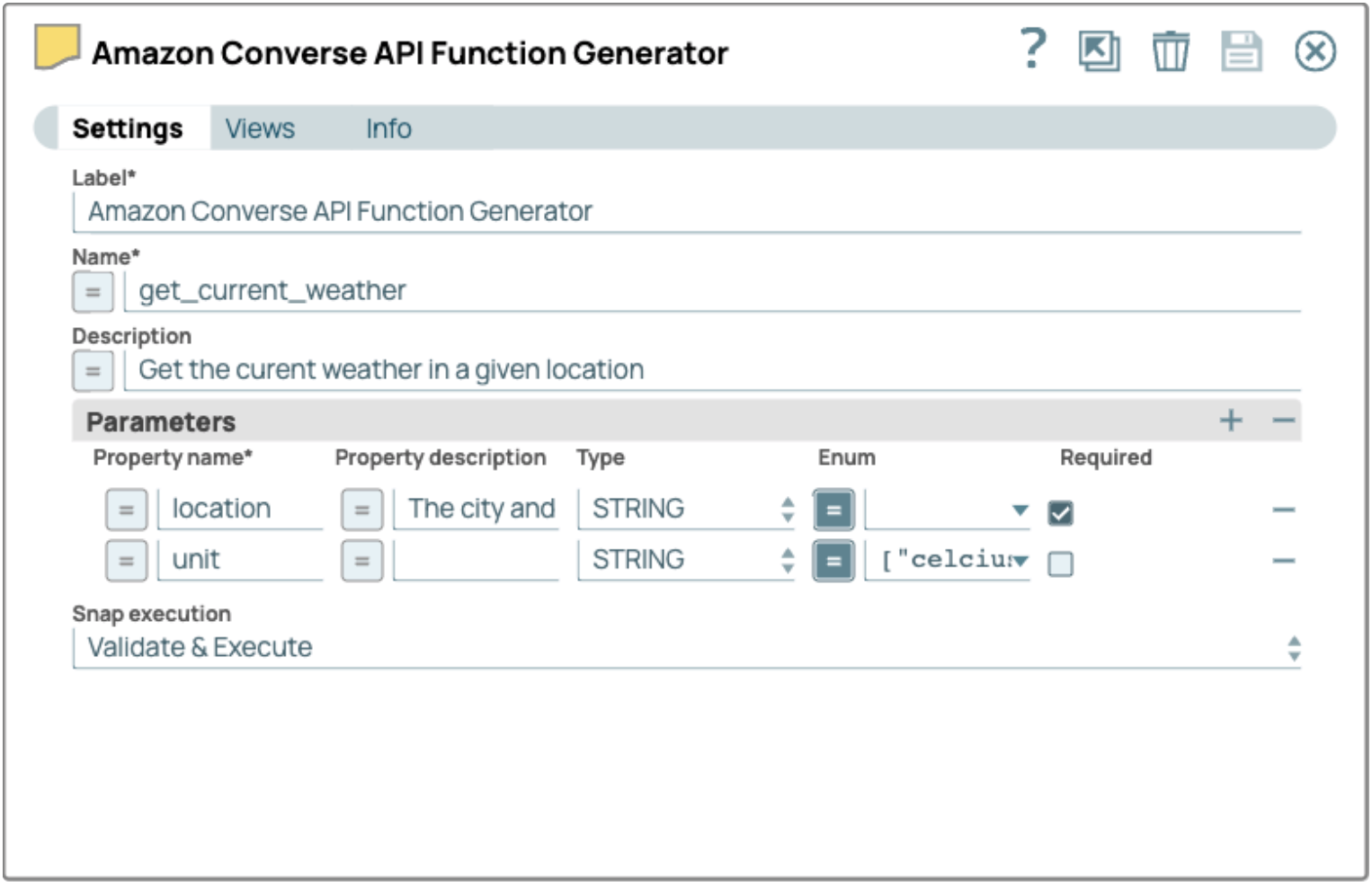Click the Description text field
This screenshot has width=1372, height=886.
[x=710, y=370]
